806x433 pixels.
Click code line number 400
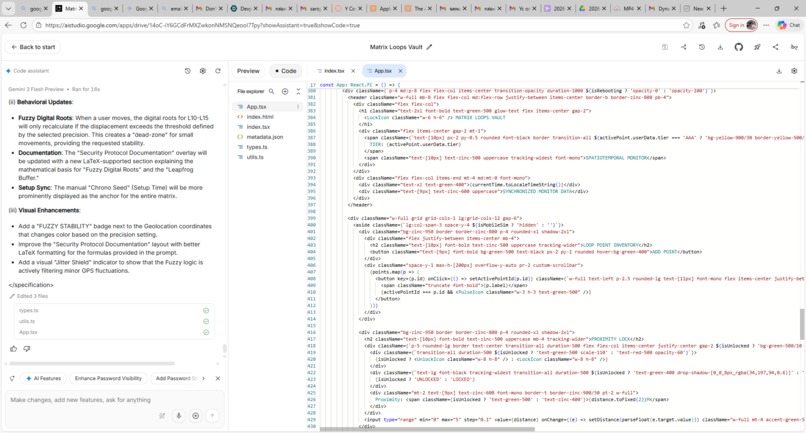[x=312, y=225]
